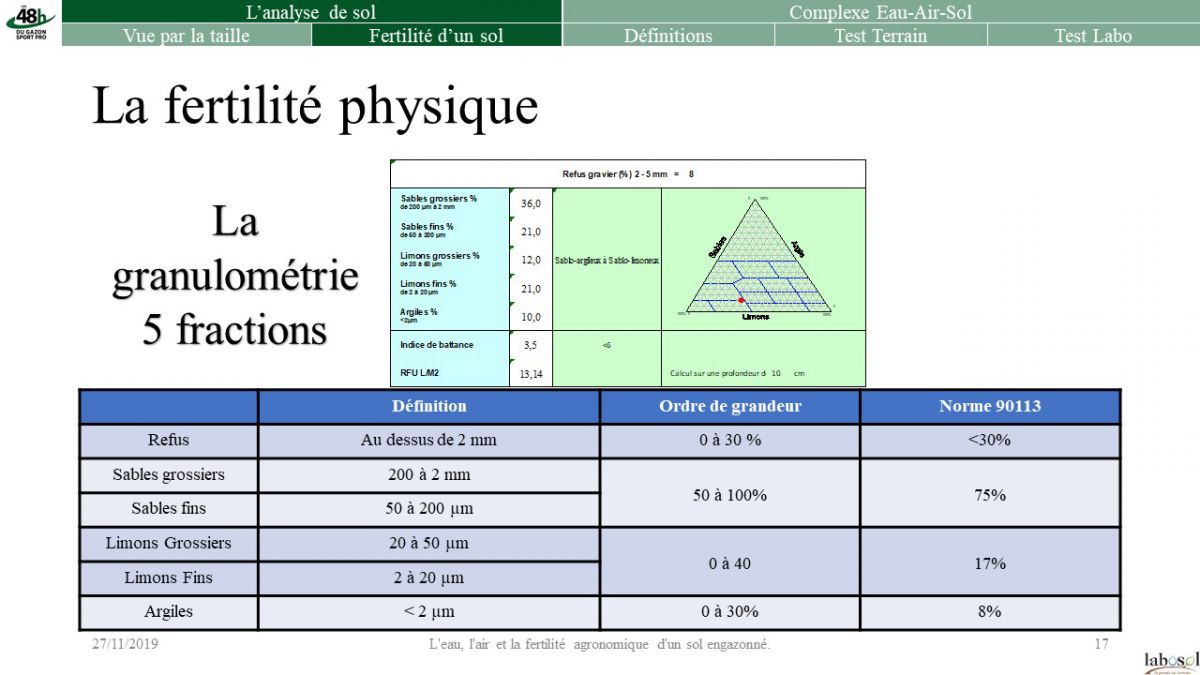Click the Argiles row label in bottom table
The width and height of the screenshot is (1200, 675).
[168, 611]
